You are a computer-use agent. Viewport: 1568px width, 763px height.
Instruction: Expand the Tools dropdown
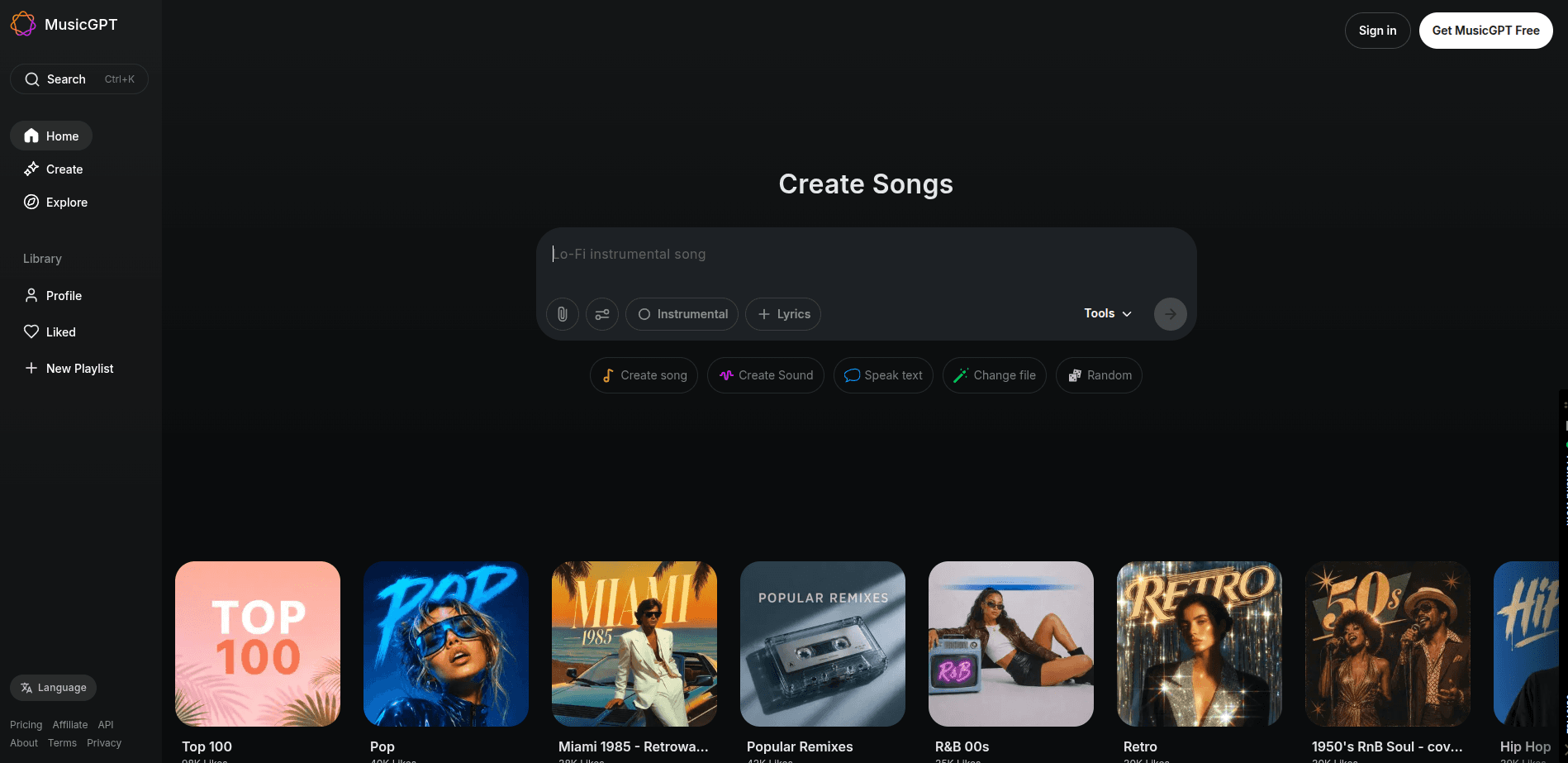coord(1108,313)
